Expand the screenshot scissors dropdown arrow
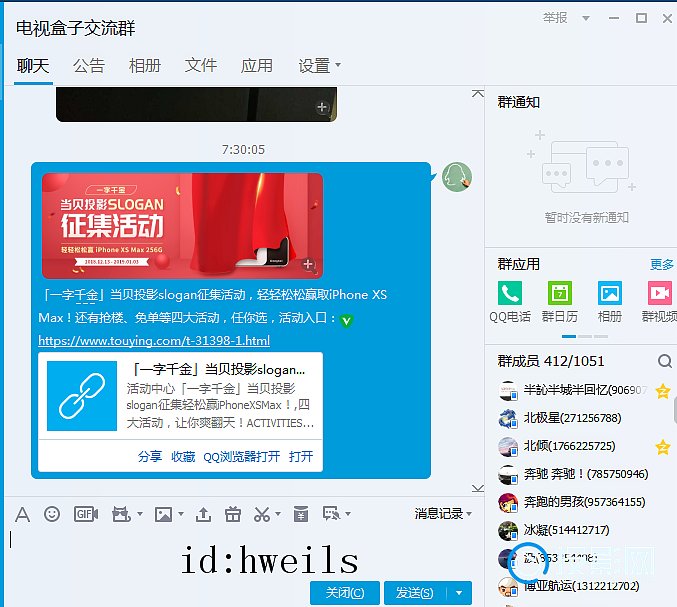This screenshot has width=677, height=607. pos(278,514)
